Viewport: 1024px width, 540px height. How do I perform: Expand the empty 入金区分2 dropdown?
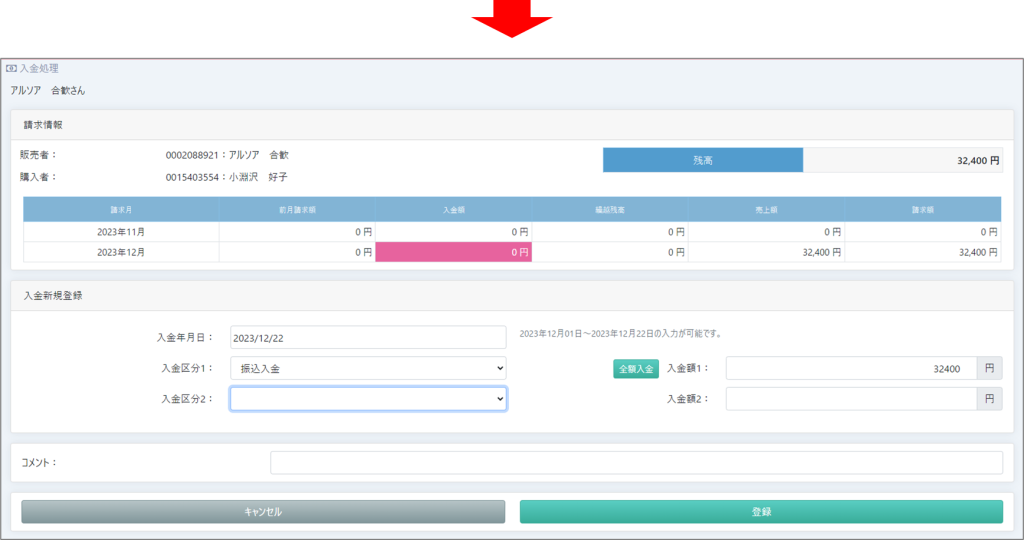tap(368, 399)
